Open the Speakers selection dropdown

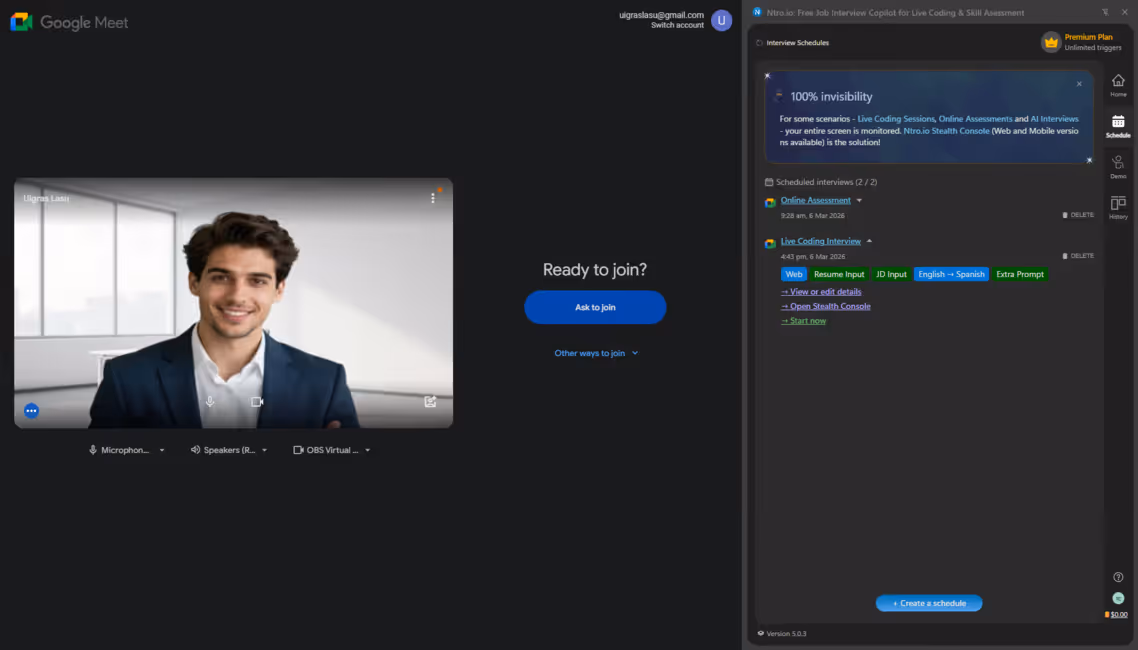click(263, 449)
